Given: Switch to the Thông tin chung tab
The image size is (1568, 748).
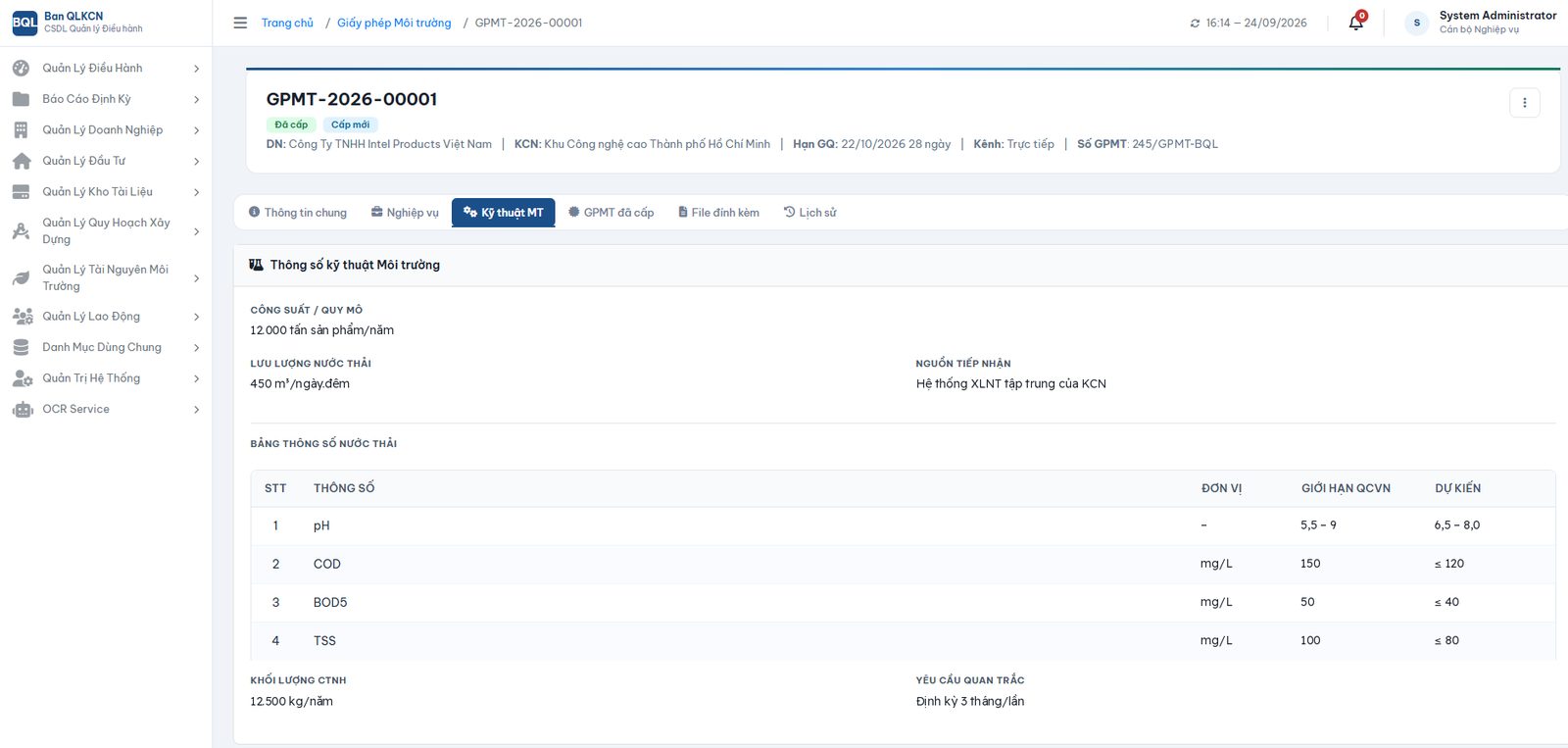Looking at the screenshot, I should click(x=298, y=213).
